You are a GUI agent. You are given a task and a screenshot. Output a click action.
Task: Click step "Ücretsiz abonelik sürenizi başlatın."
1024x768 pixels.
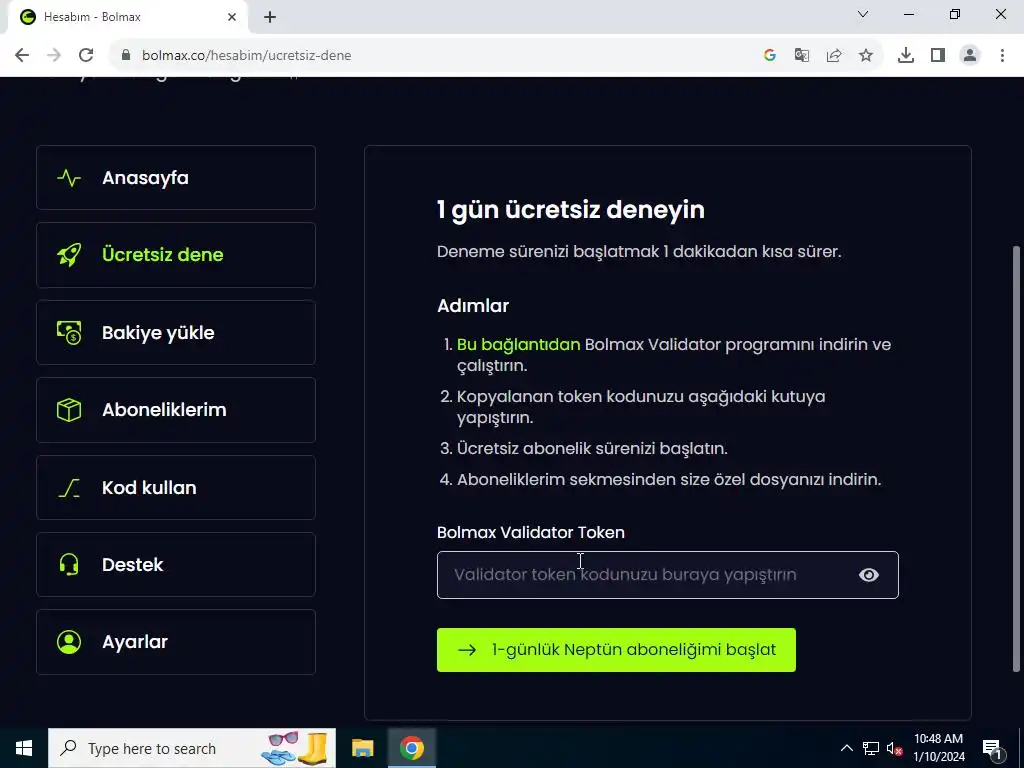(592, 449)
